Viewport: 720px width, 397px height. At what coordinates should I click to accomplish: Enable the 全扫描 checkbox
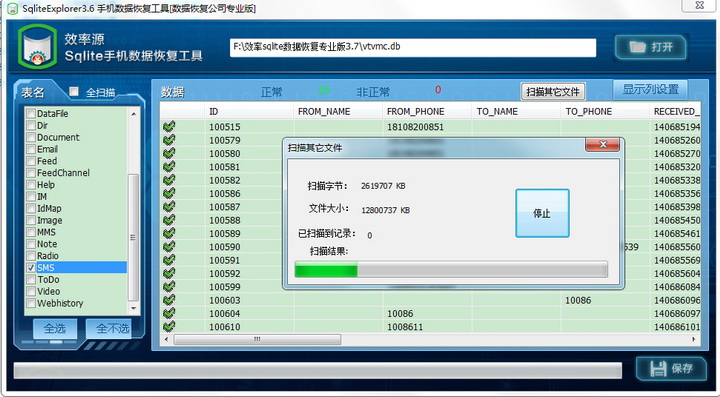(x=73, y=91)
